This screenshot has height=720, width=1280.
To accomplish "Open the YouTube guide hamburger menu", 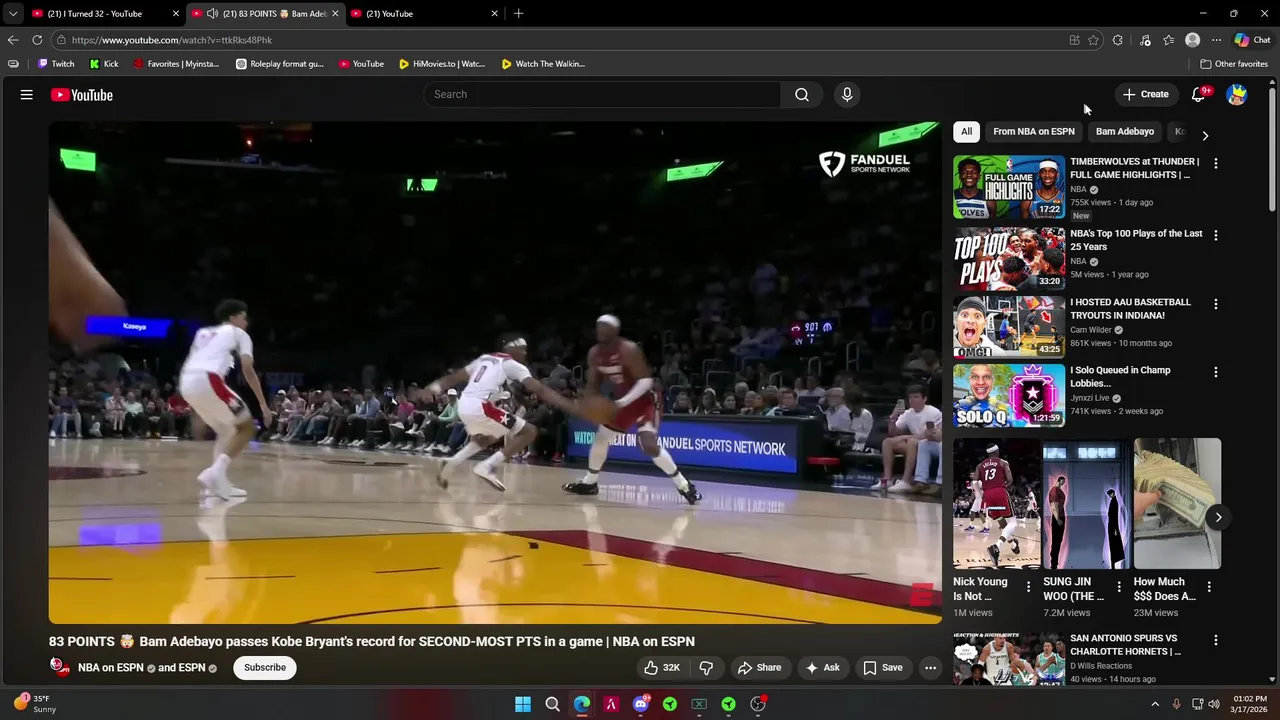I will 27,95.
